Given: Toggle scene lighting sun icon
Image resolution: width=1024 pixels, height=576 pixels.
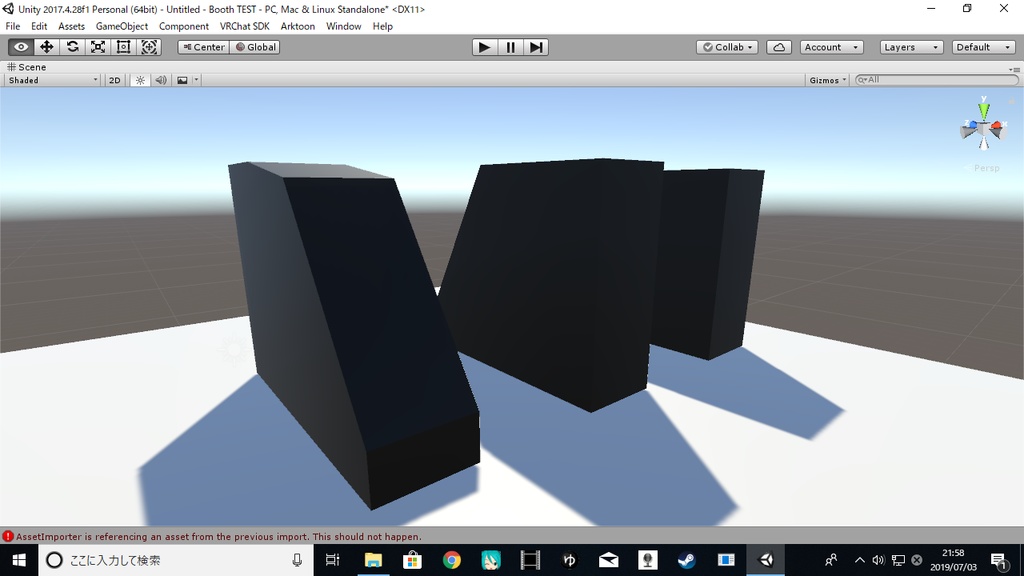Looking at the screenshot, I should pos(140,80).
